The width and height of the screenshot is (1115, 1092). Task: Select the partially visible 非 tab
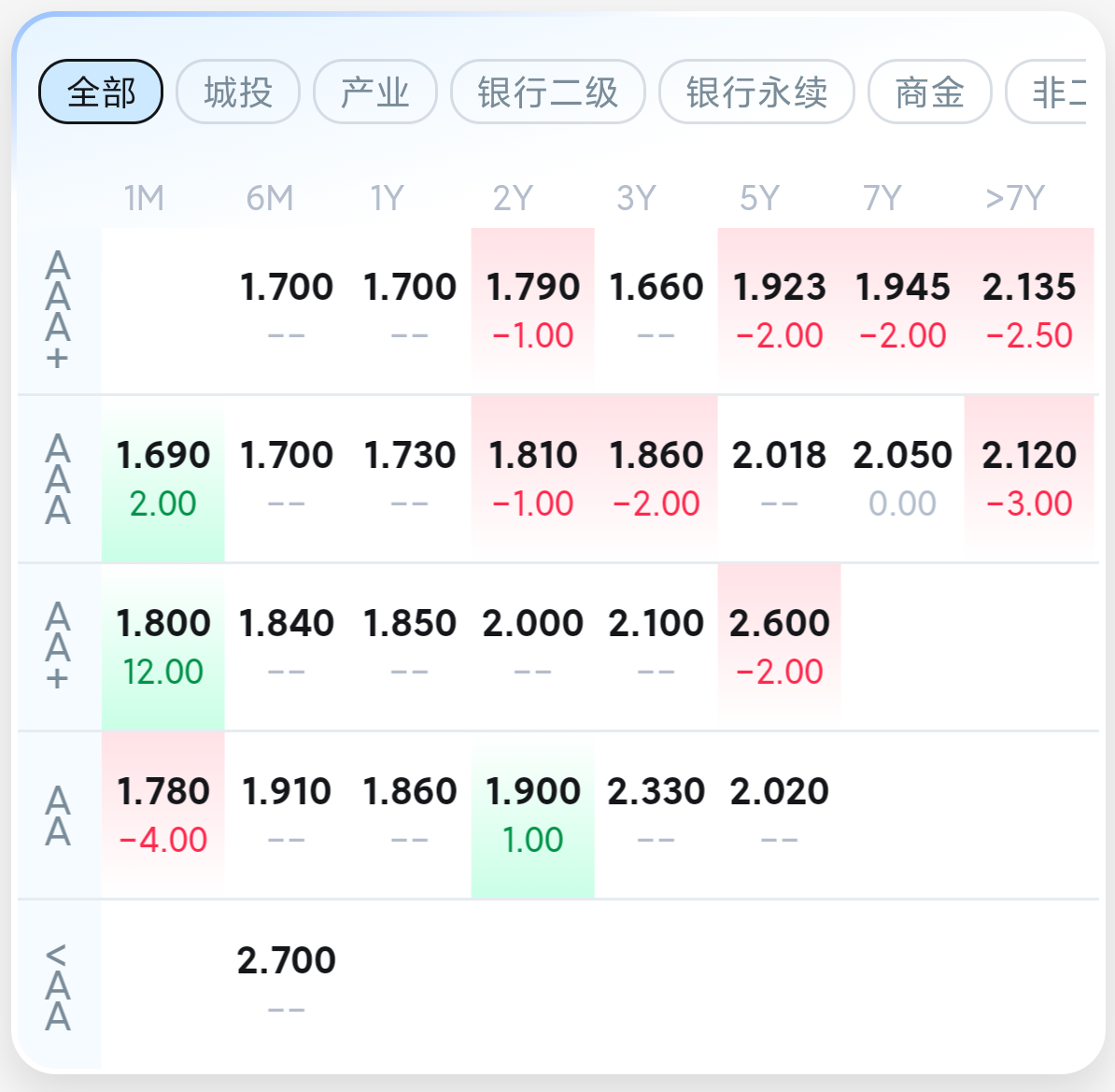1046,92
